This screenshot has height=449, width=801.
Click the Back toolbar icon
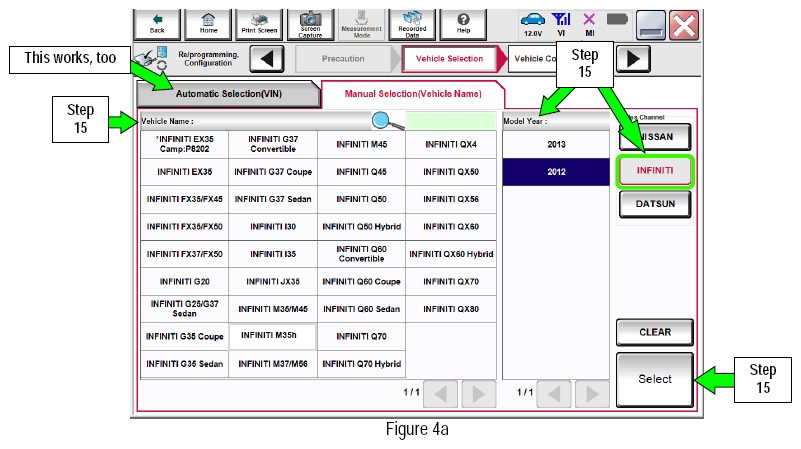click(x=157, y=24)
